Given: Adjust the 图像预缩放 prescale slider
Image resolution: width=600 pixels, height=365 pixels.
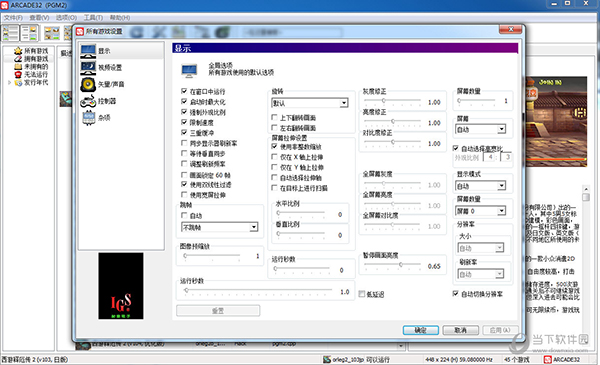Looking at the screenshot, I should point(212,255).
